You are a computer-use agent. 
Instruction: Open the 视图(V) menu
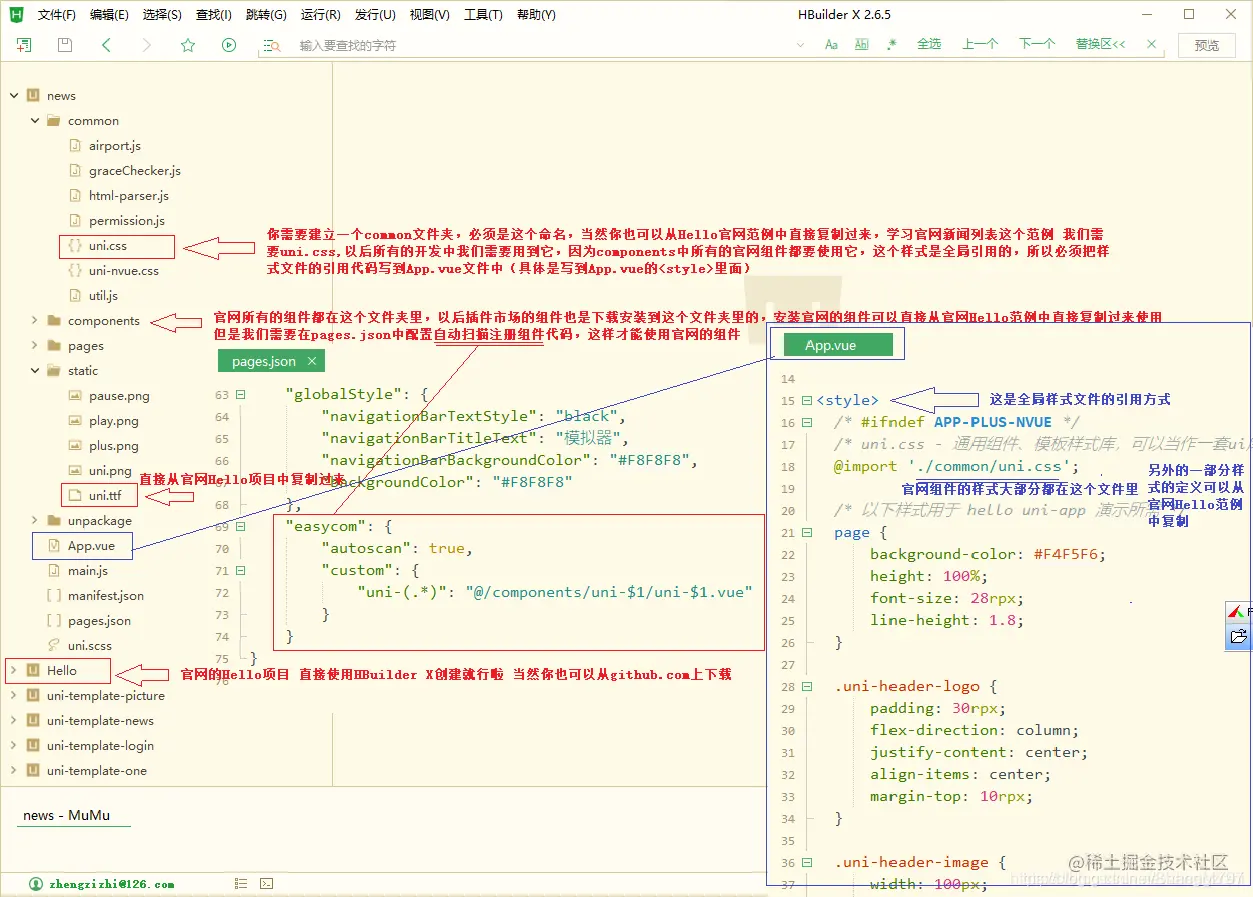pyautogui.click(x=430, y=15)
